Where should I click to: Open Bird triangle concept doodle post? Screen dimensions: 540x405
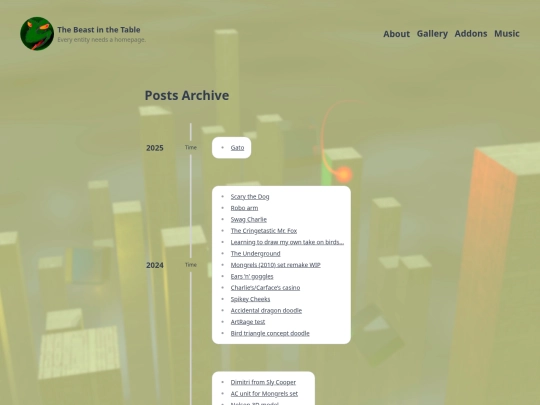[x=270, y=333]
